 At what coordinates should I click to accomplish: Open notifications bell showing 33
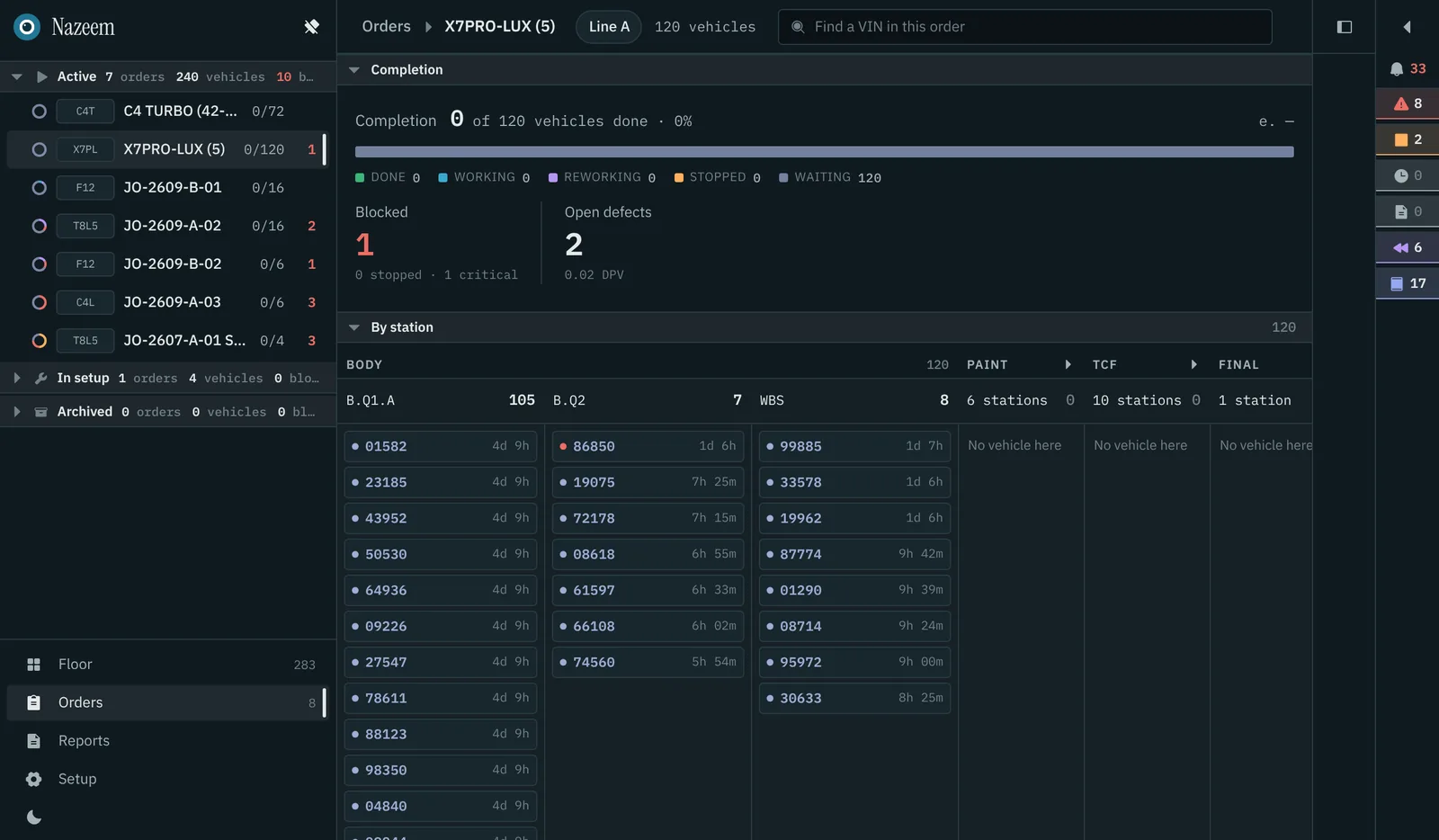tap(1408, 68)
